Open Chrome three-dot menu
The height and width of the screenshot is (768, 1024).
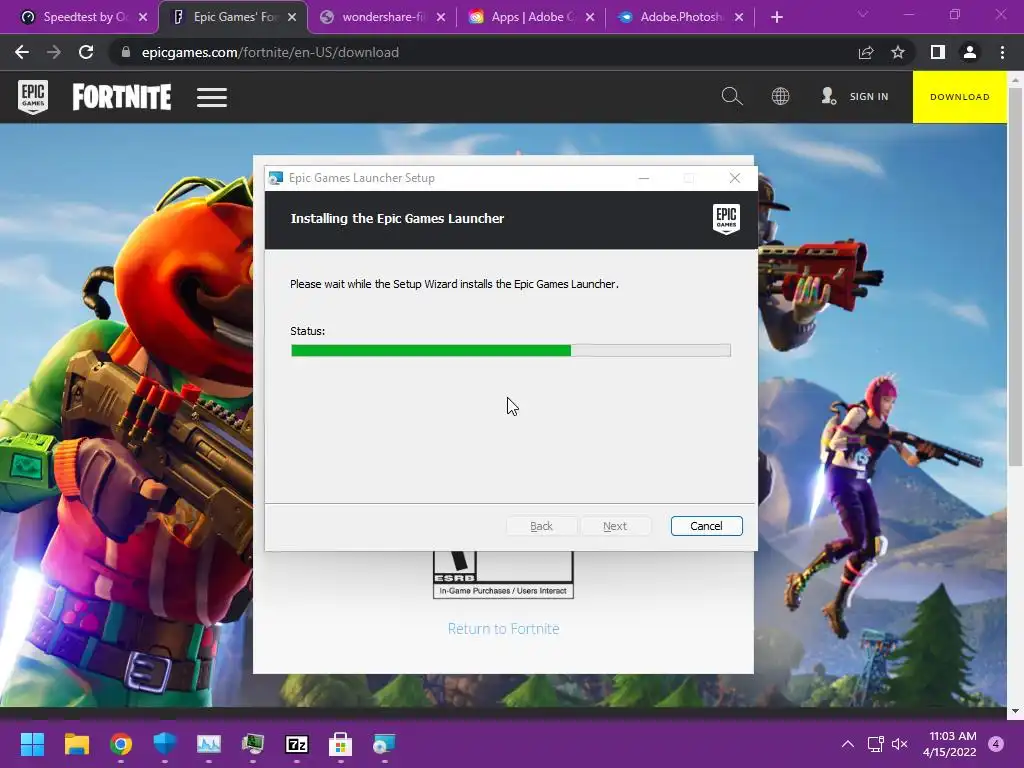1002,52
